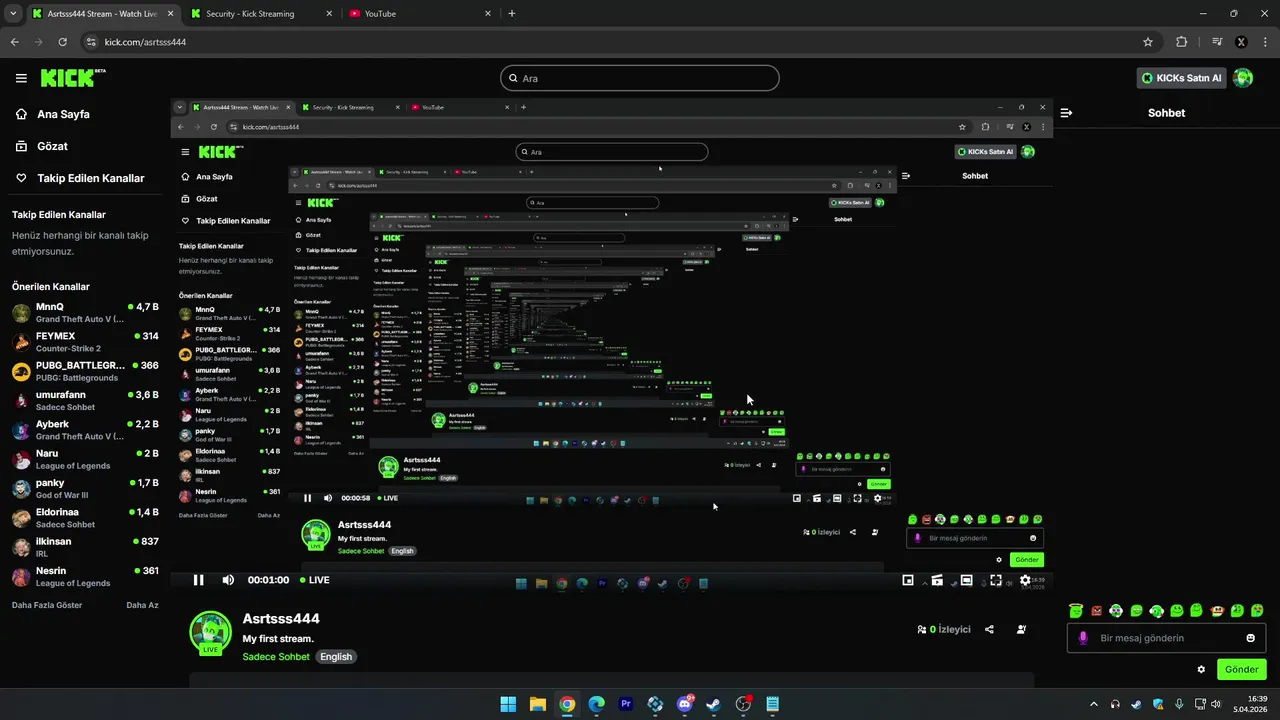This screenshot has height=720, width=1280.
Task: Open umurafann recommended channel
Action: tap(84, 400)
